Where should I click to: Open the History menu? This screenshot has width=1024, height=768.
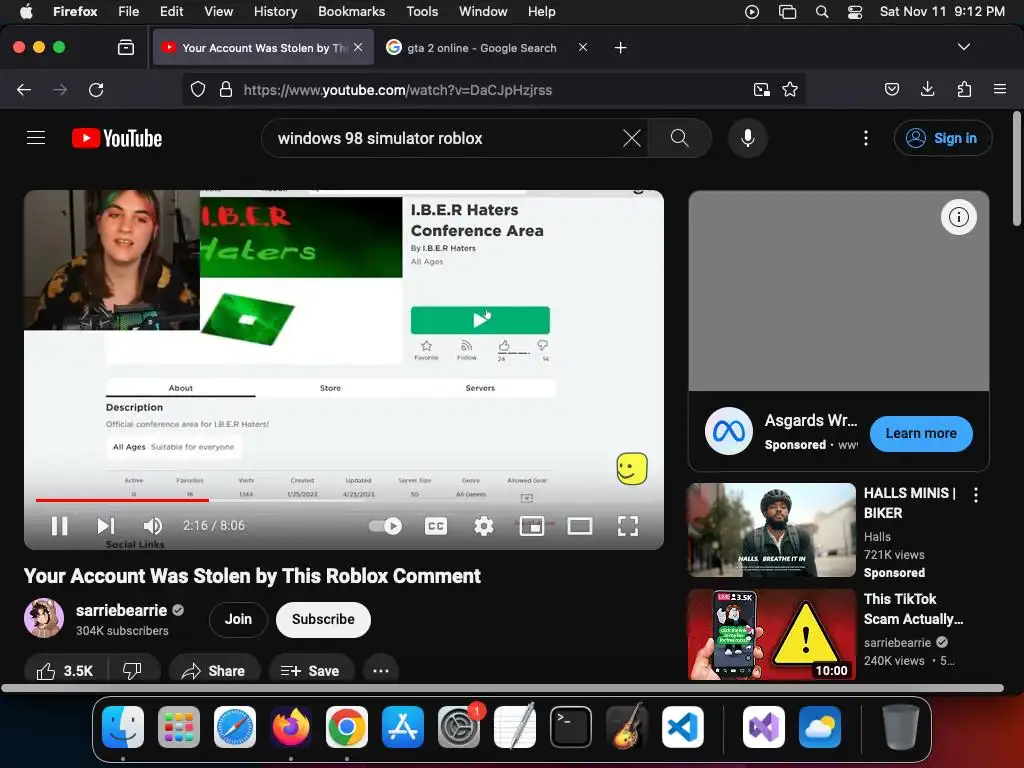[276, 11]
